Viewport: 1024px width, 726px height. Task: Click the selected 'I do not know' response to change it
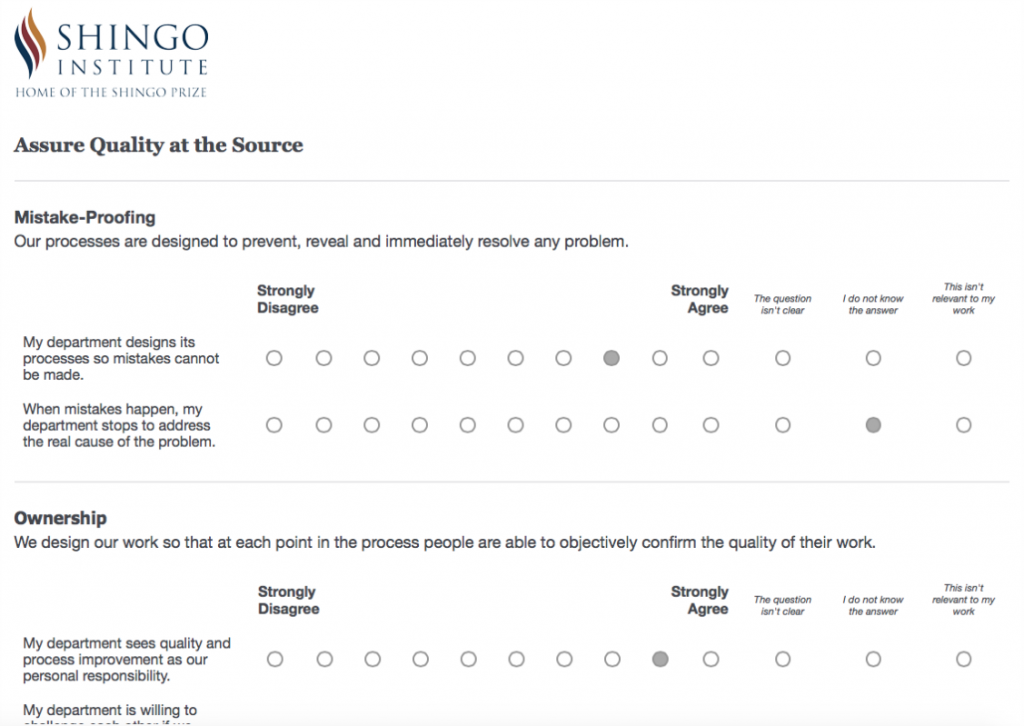(x=873, y=424)
